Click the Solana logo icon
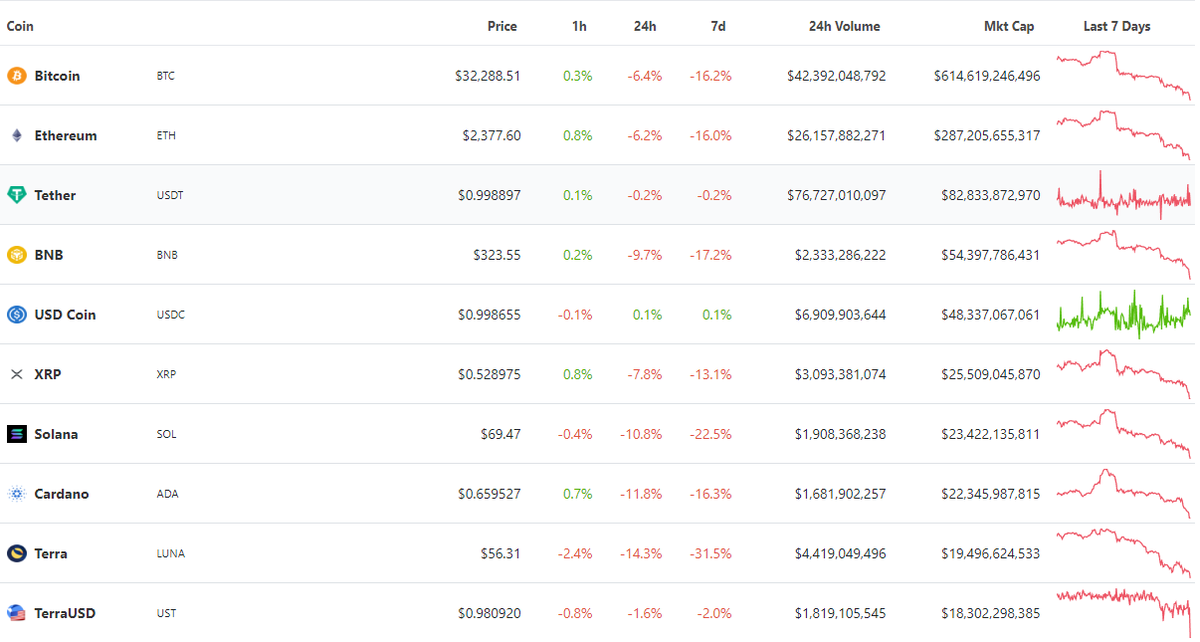The image size is (1200, 642). pos(16,434)
